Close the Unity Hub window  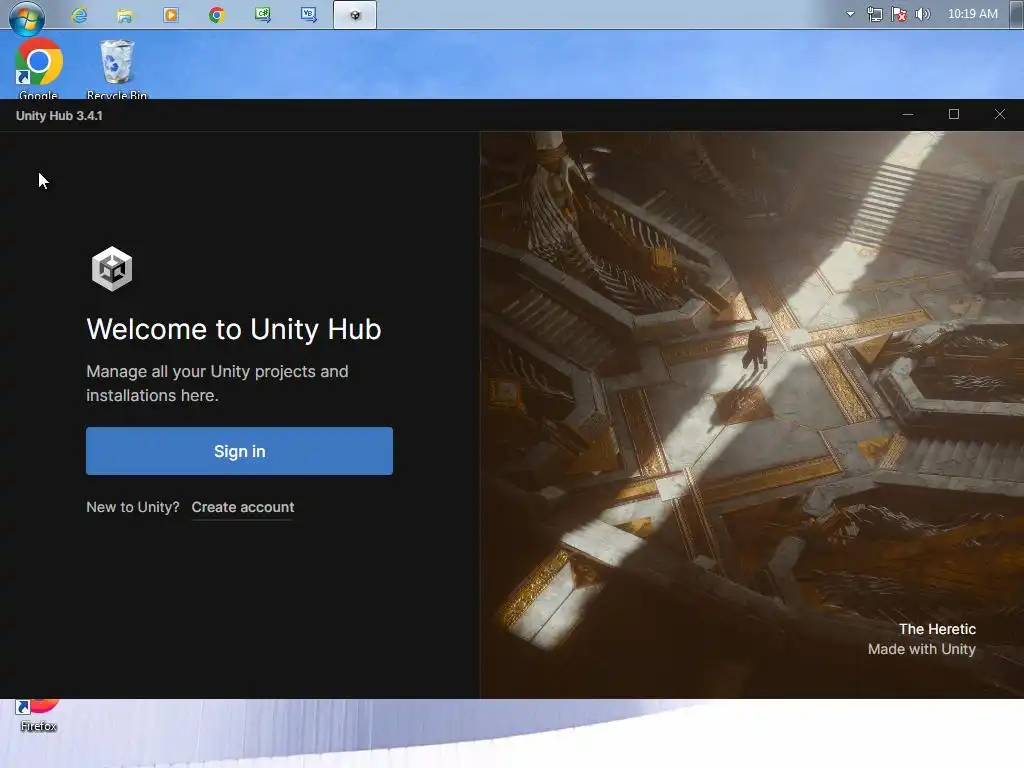(x=999, y=114)
